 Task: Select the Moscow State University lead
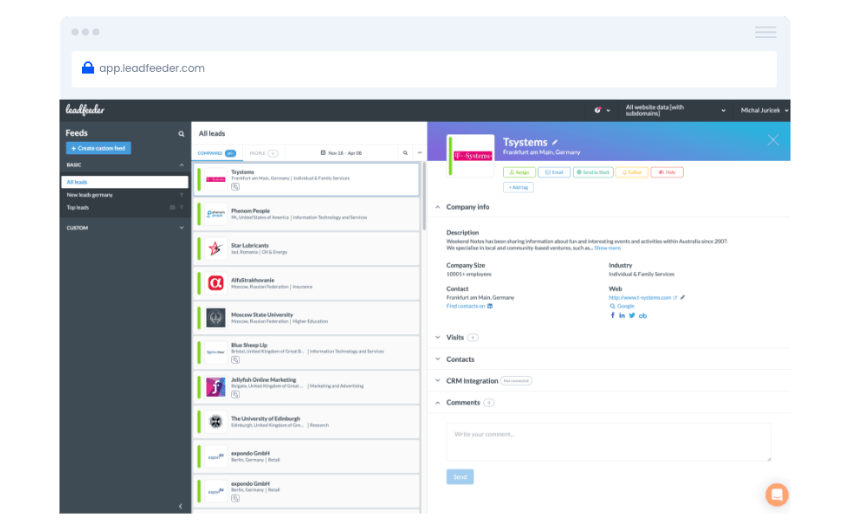306,318
